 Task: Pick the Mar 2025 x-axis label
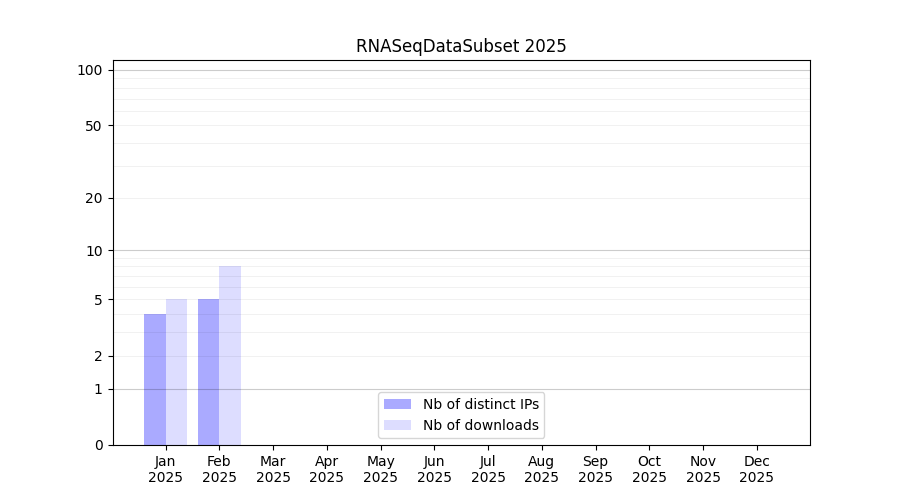[x=273, y=469]
